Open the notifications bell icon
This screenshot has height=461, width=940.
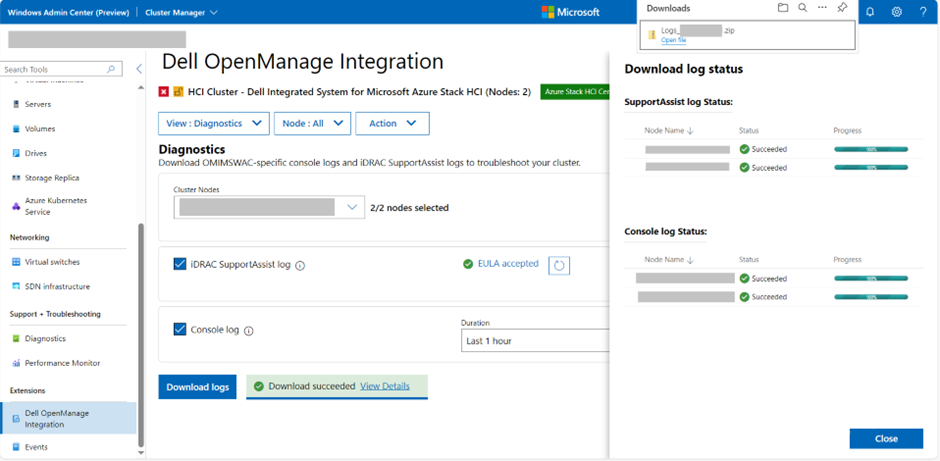coord(870,12)
